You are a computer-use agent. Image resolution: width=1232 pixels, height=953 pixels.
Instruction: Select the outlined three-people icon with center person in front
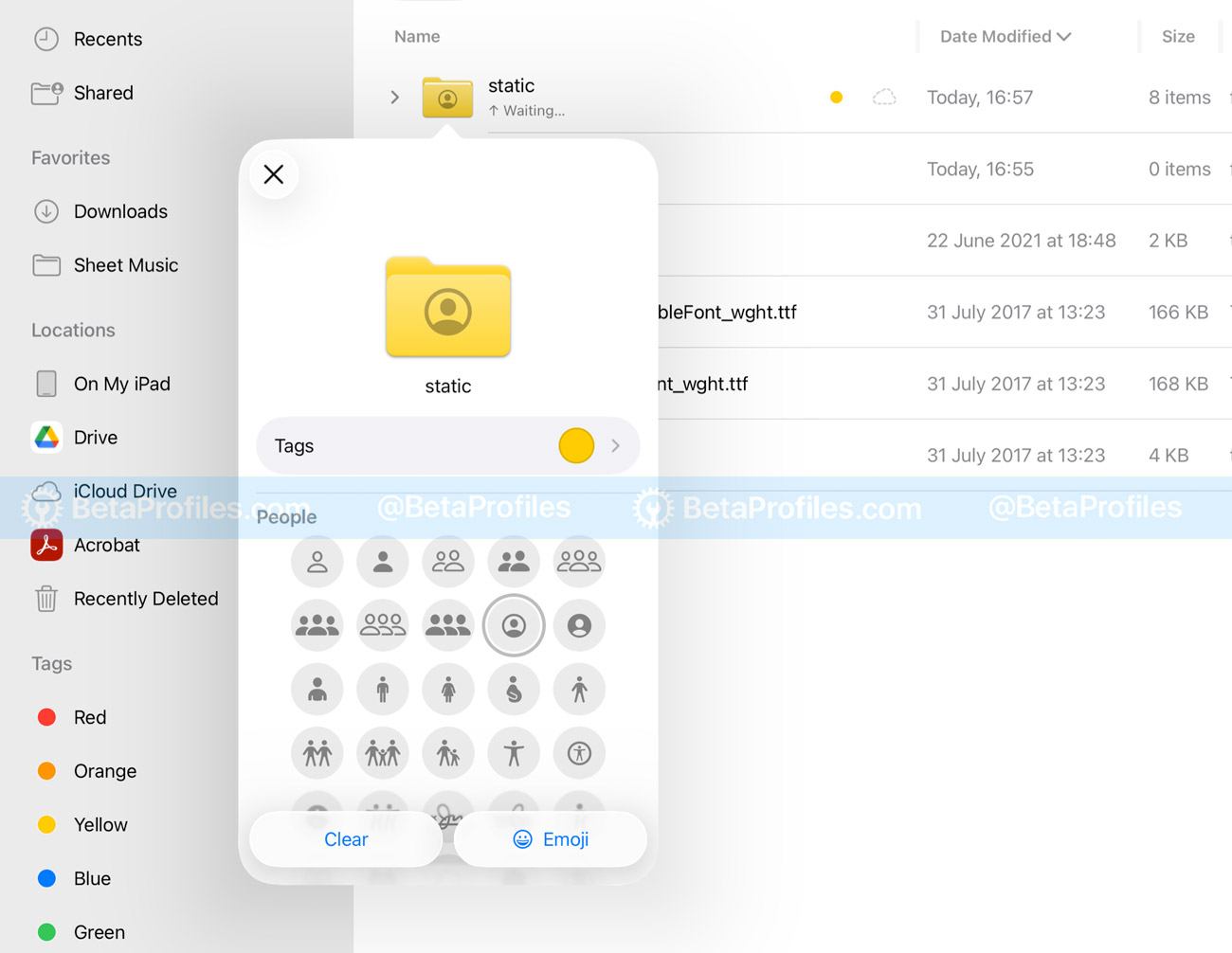click(x=579, y=562)
